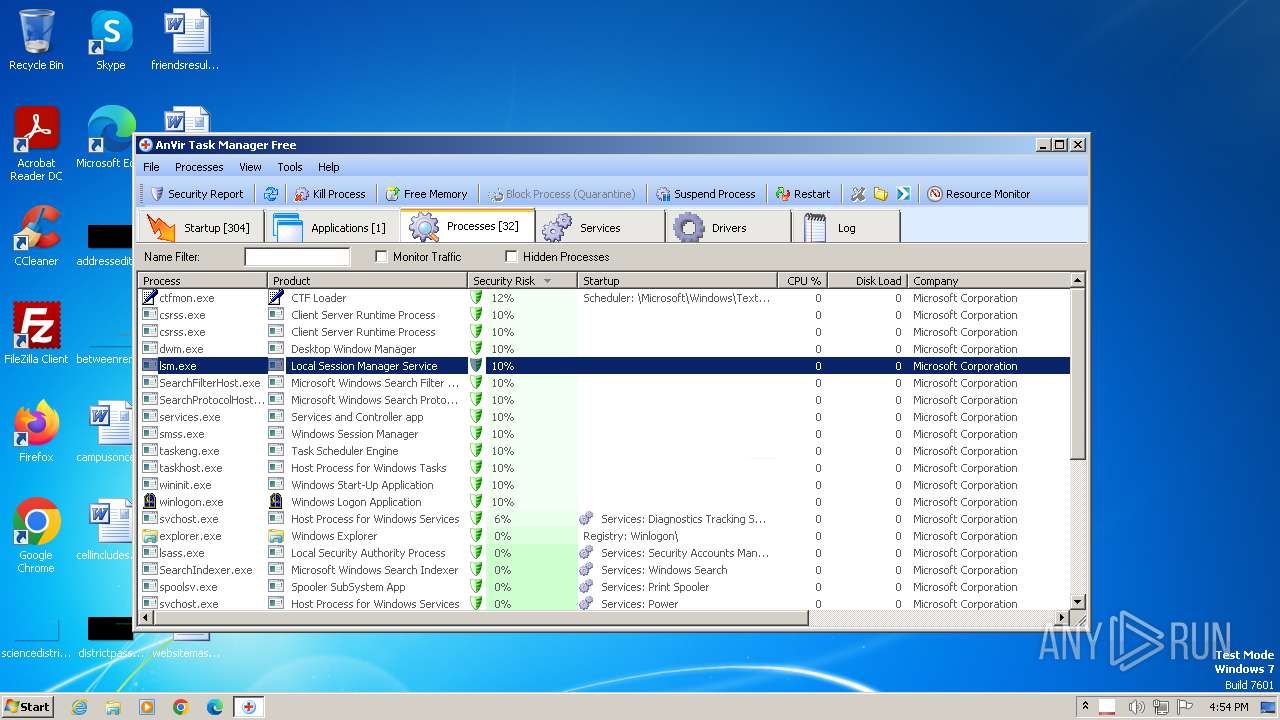Image resolution: width=1280 pixels, height=720 pixels.
Task: Open the Resource Monitor
Action: tap(978, 194)
